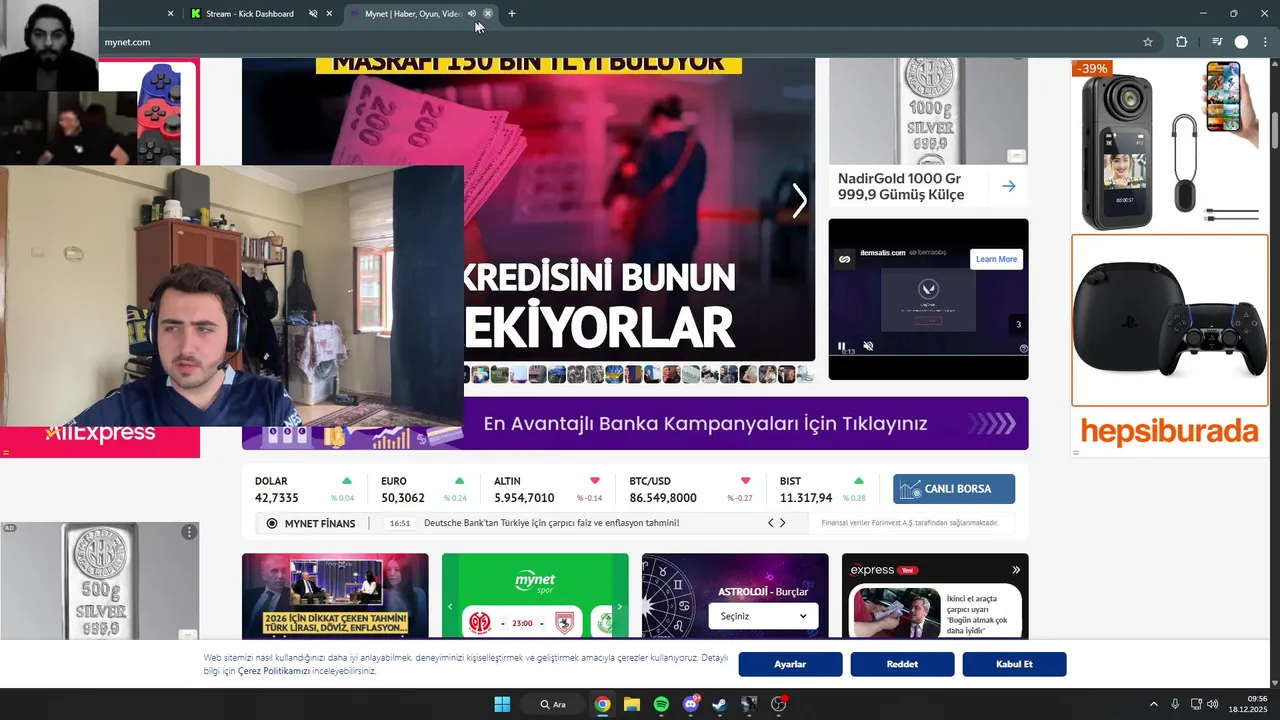Open volume control in system tray
The width and height of the screenshot is (1280, 720).
1212,704
